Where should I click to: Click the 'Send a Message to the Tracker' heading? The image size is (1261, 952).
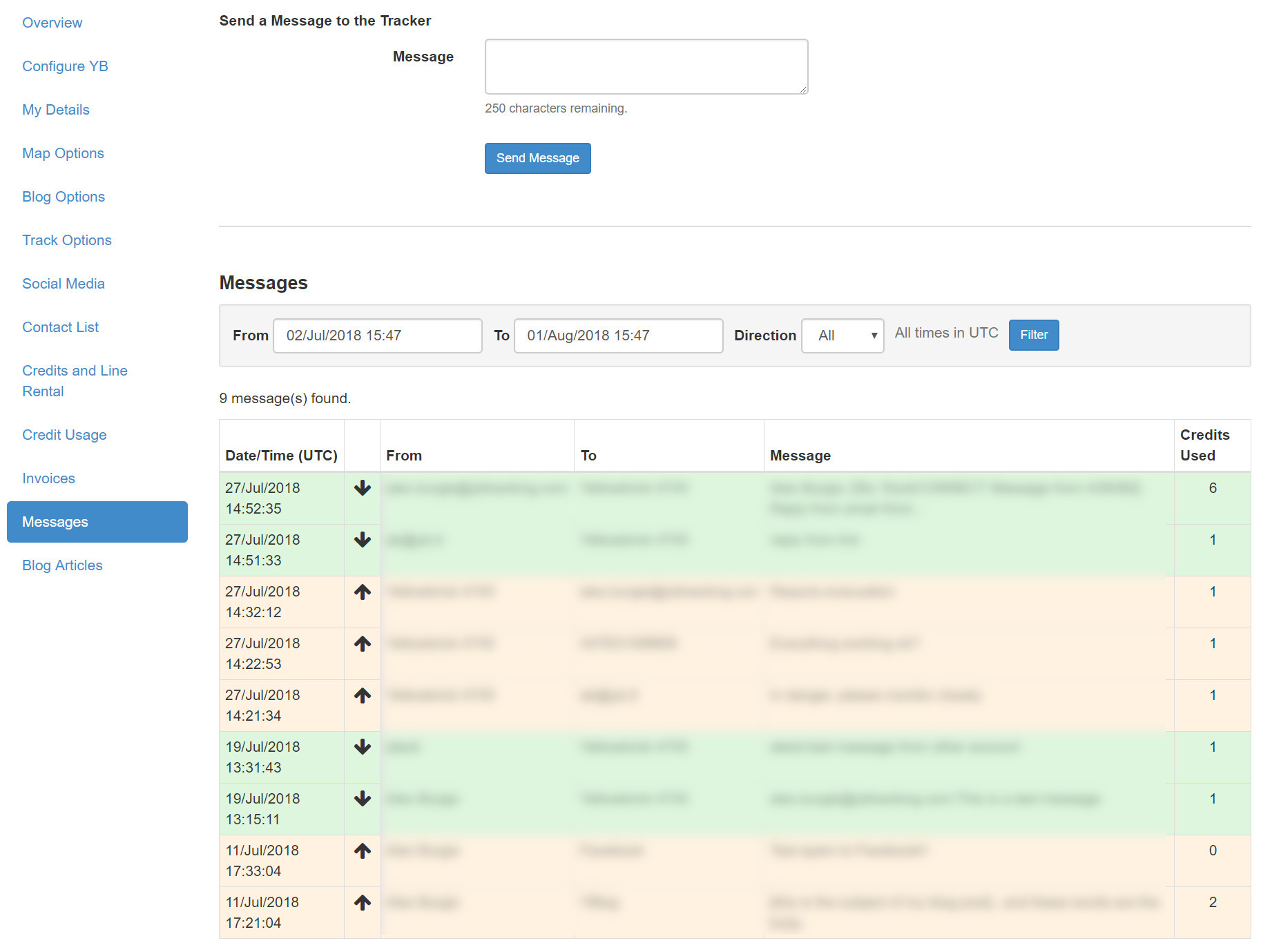325,21
